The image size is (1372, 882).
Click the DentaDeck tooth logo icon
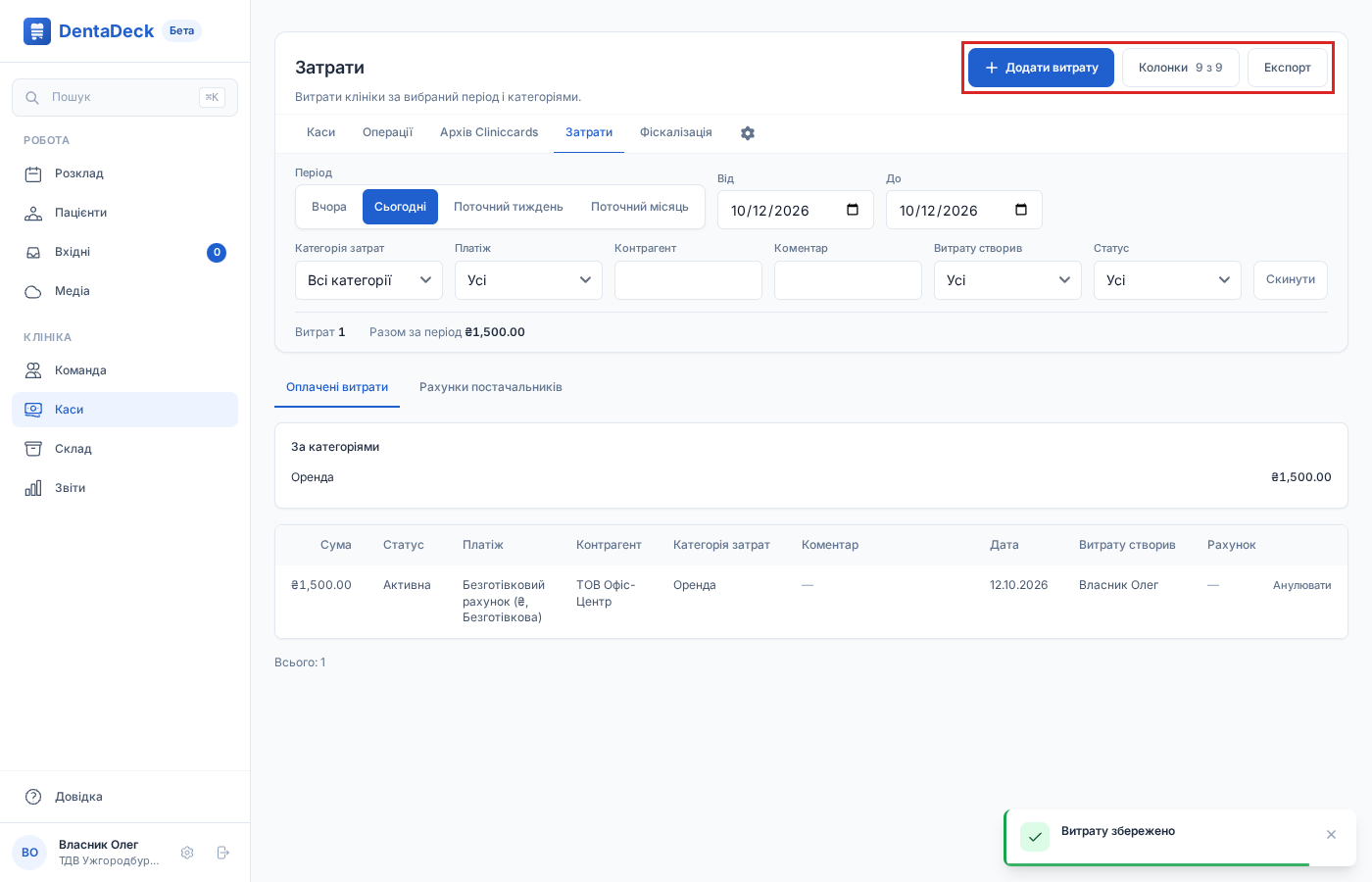(x=37, y=31)
